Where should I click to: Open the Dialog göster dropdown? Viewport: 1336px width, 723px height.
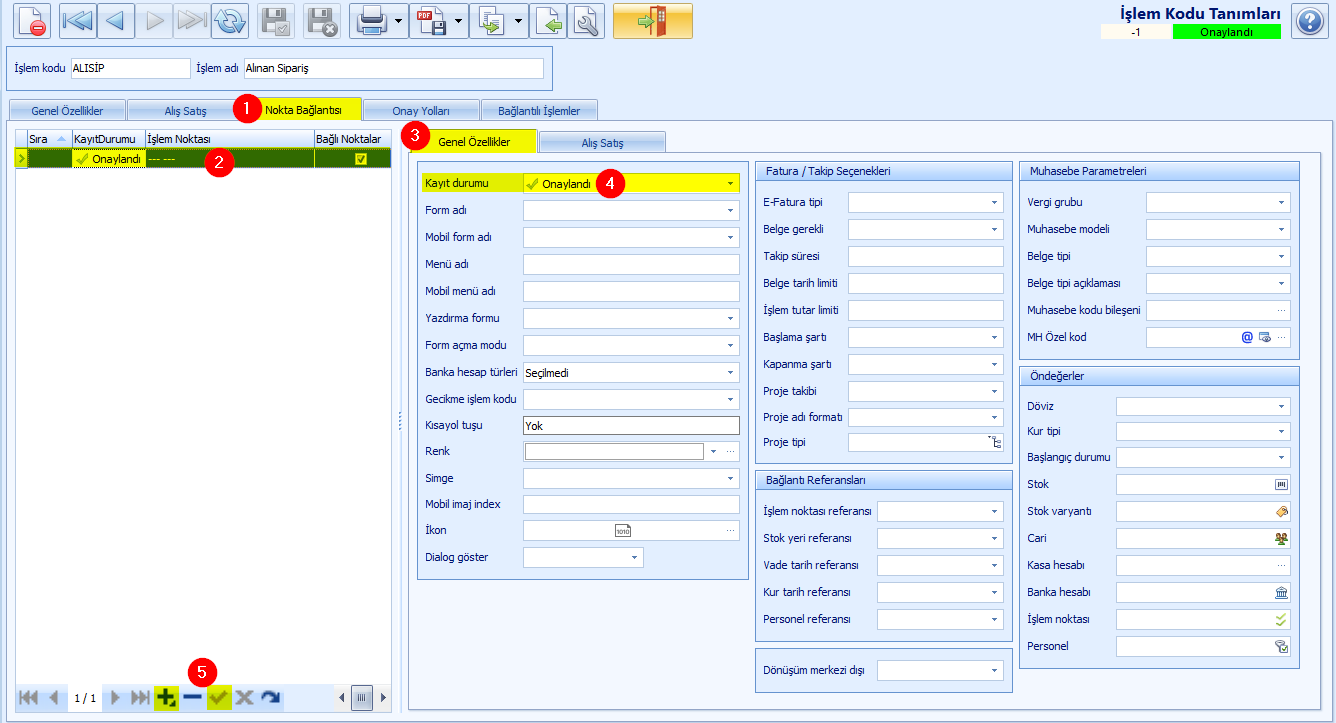pyautogui.click(x=634, y=557)
